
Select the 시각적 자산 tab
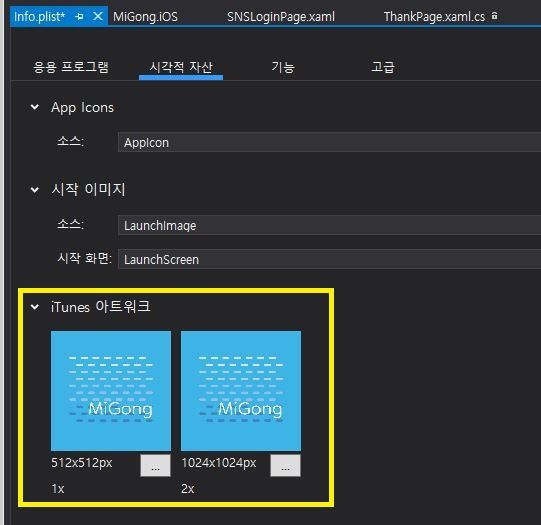tap(181, 67)
